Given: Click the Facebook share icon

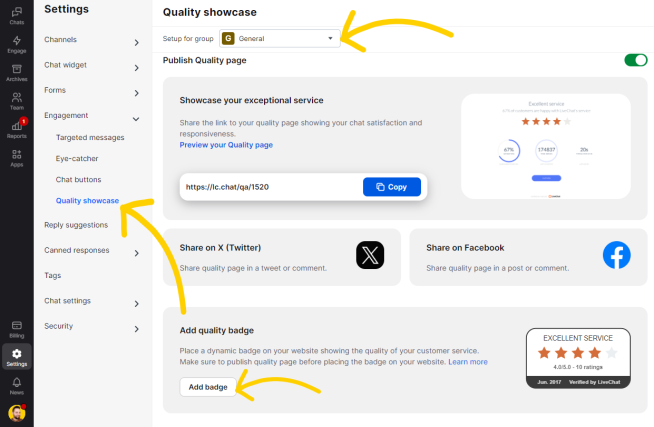Looking at the screenshot, I should click(616, 255).
